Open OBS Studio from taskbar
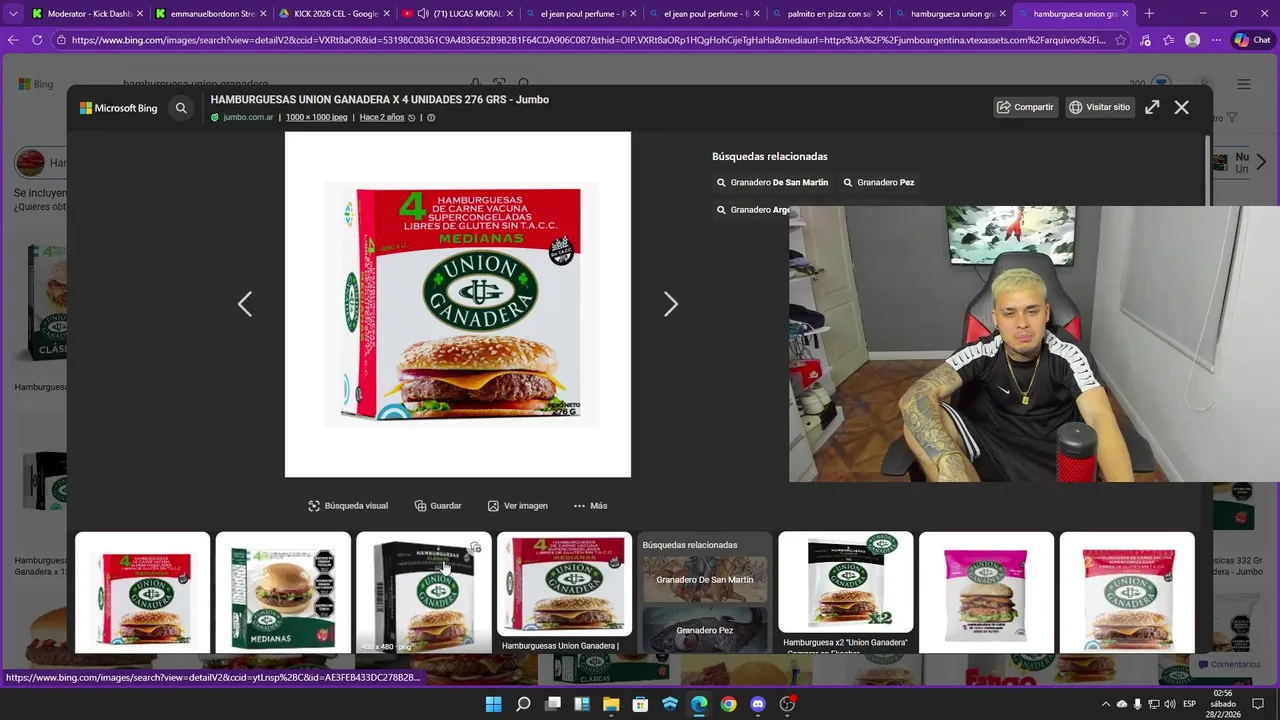The height and width of the screenshot is (720, 1280). [787, 704]
